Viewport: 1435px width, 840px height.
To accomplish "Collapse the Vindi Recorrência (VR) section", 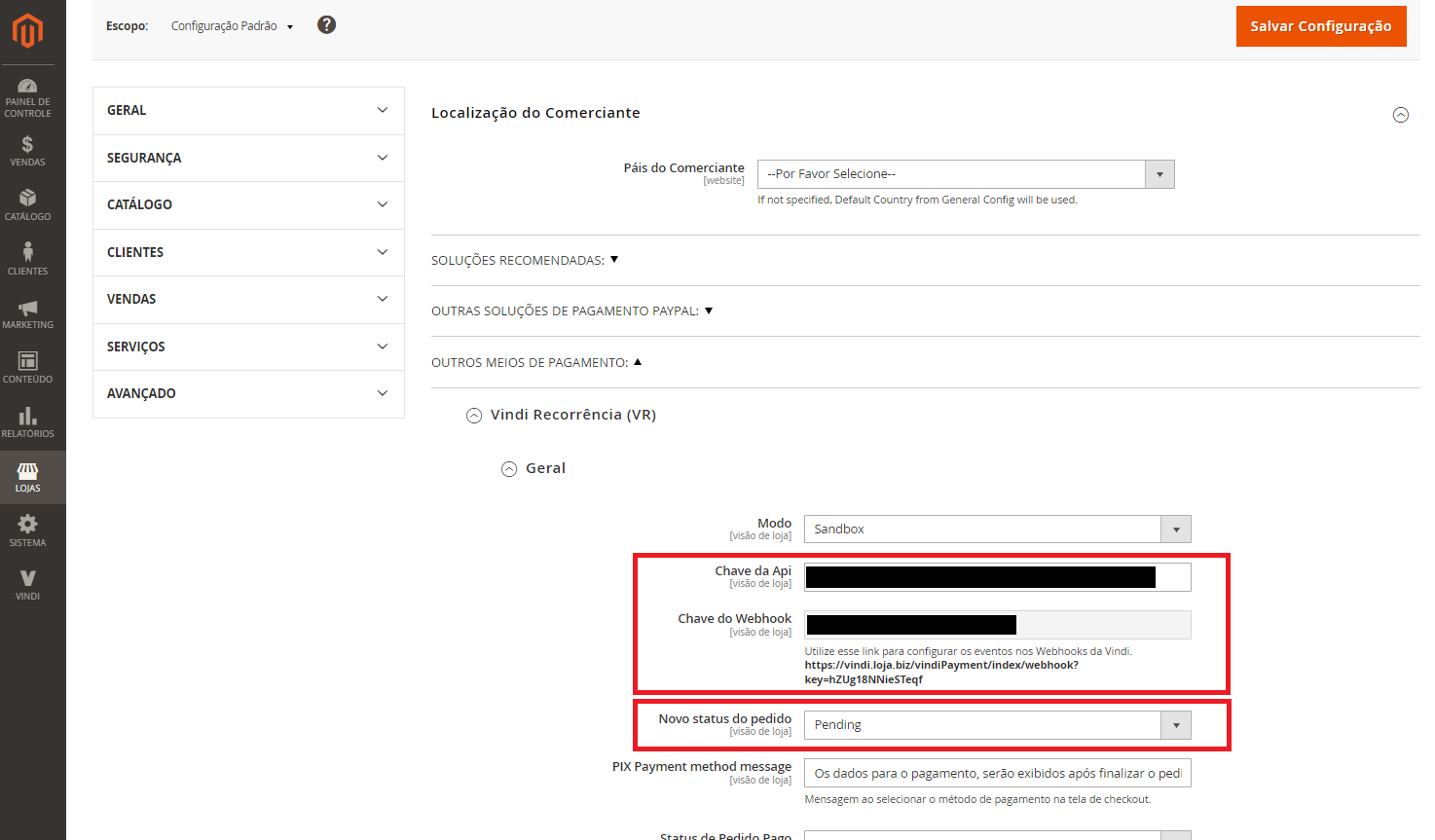I will pyautogui.click(x=474, y=416).
